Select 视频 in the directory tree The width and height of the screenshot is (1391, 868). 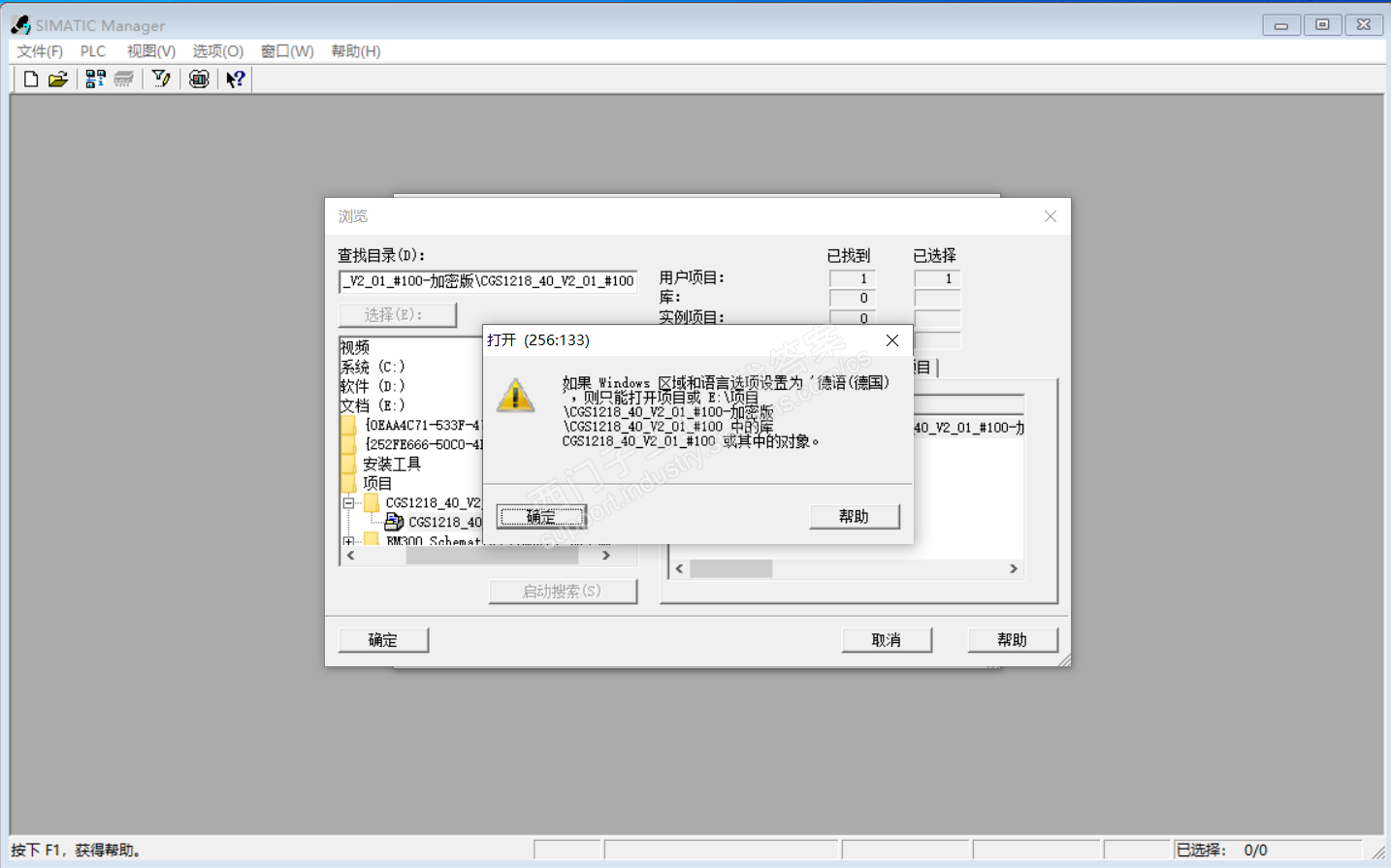pos(355,347)
